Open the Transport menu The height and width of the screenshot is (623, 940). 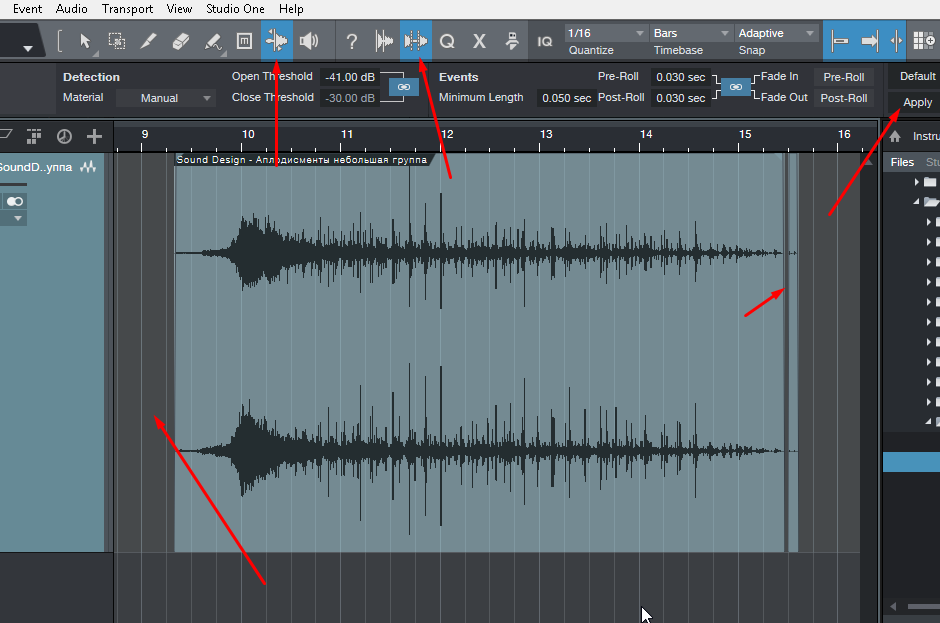pos(127,9)
